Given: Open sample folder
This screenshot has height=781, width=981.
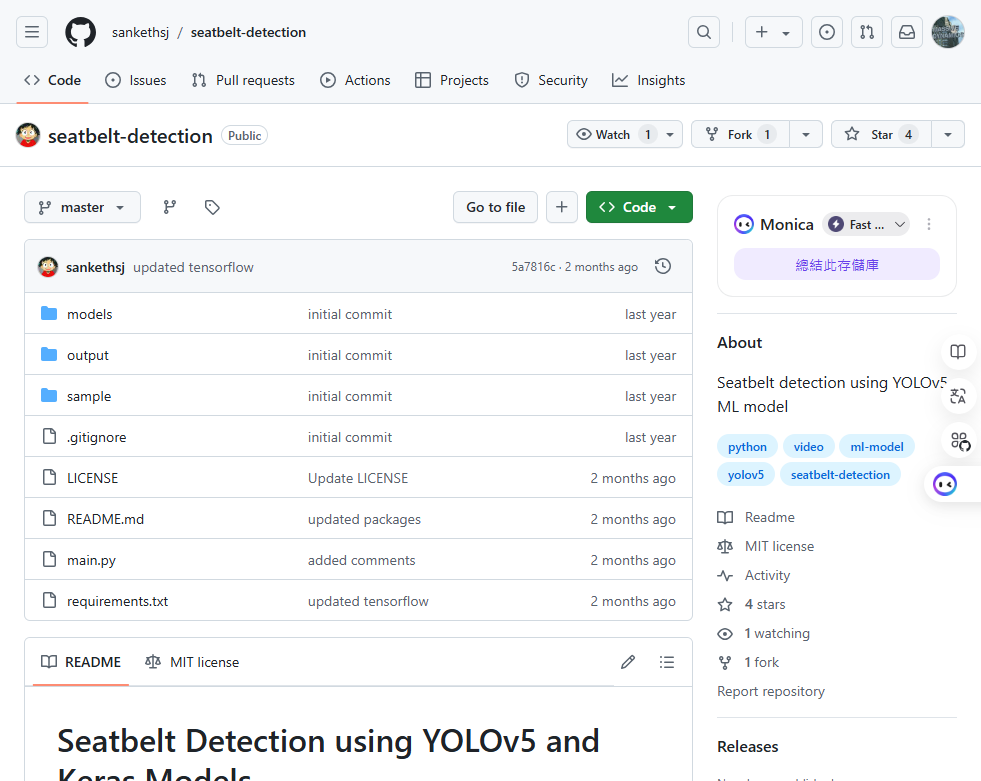Looking at the screenshot, I should [x=89, y=396].
